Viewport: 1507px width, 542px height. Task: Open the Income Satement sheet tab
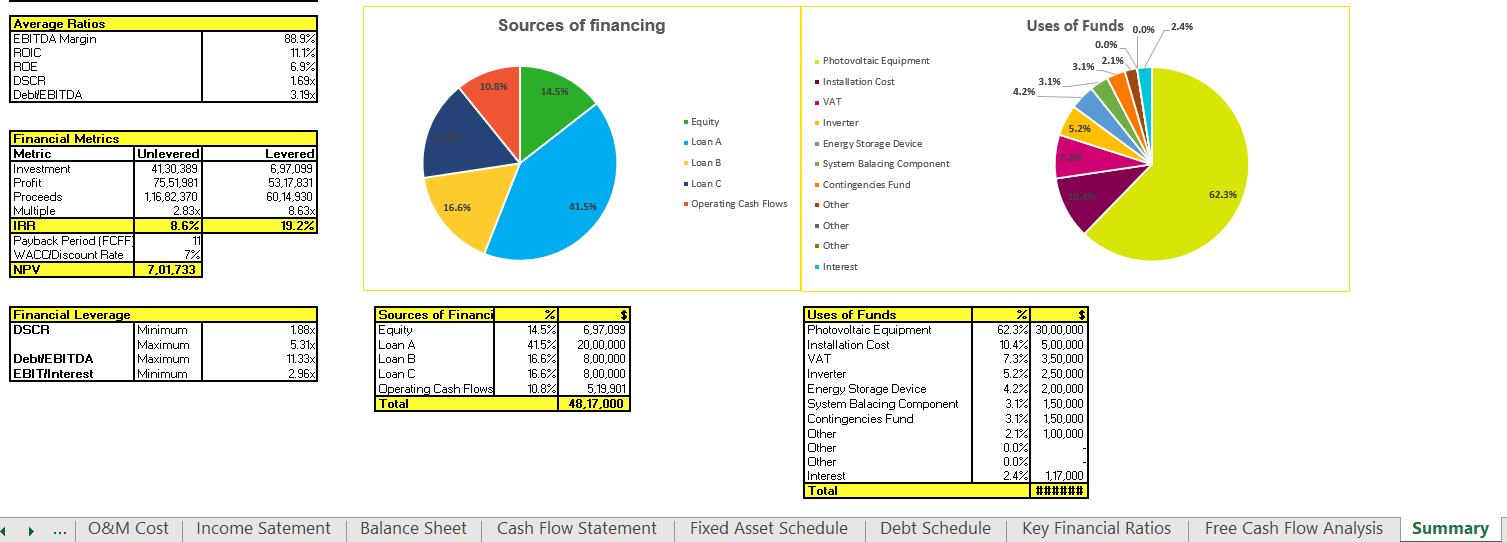[x=263, y=529]
